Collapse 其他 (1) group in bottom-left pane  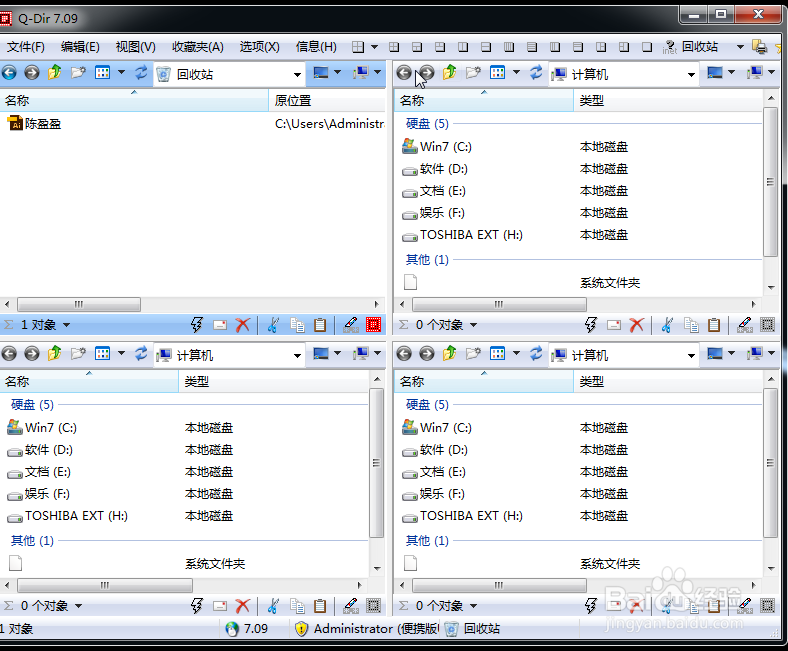[32, 540]
